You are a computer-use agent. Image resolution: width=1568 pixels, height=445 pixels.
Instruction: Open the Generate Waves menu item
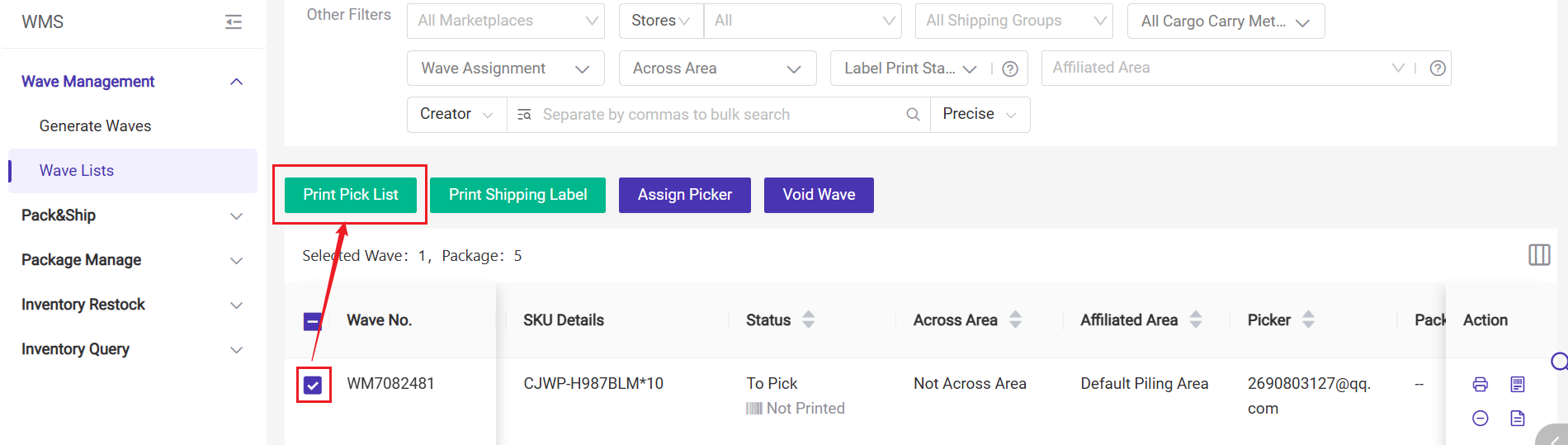click(95, 126)
